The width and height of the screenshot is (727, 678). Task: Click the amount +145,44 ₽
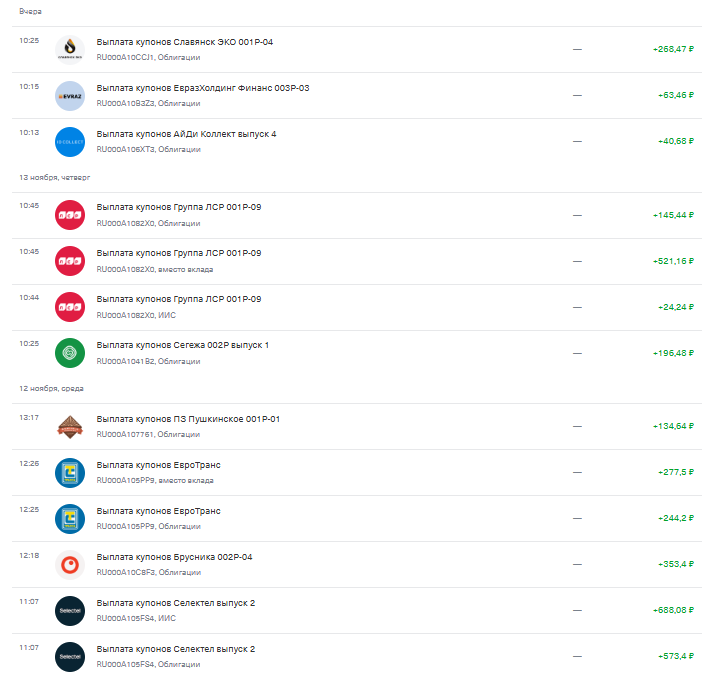tap(673, 215)
